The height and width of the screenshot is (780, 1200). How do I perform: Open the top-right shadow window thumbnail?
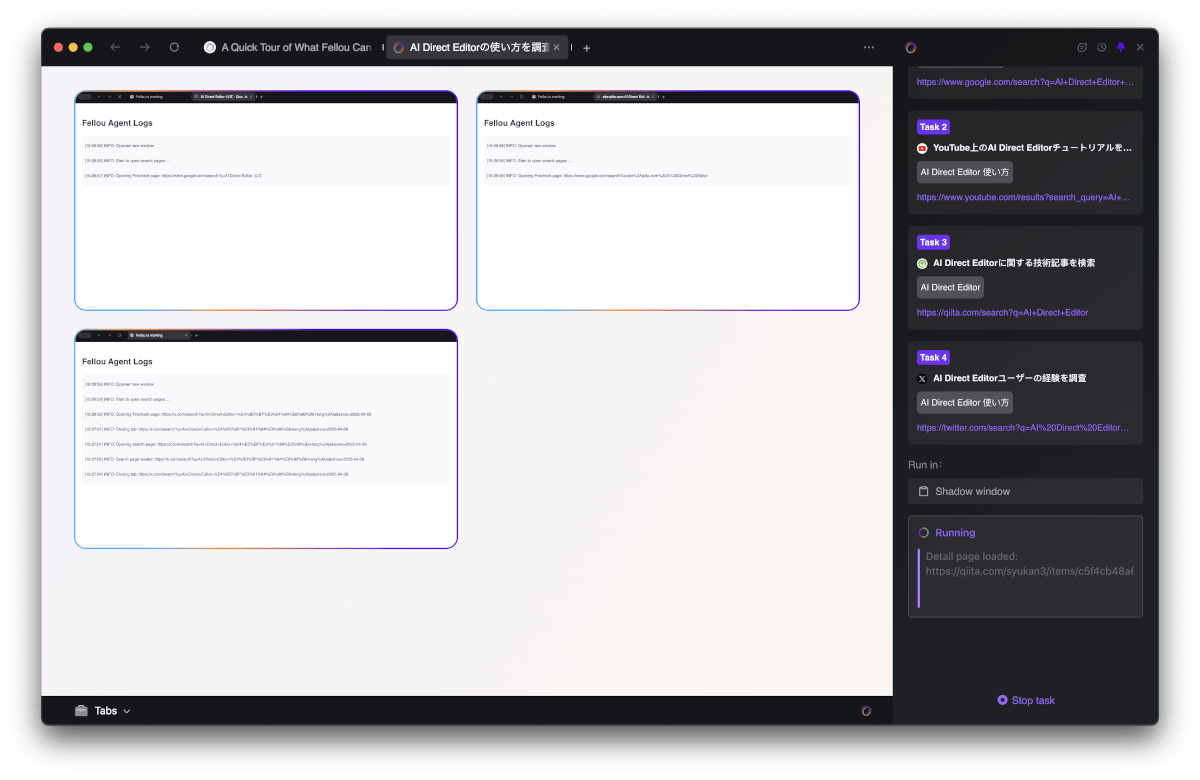pyautogui.click(x=668, y=201)
